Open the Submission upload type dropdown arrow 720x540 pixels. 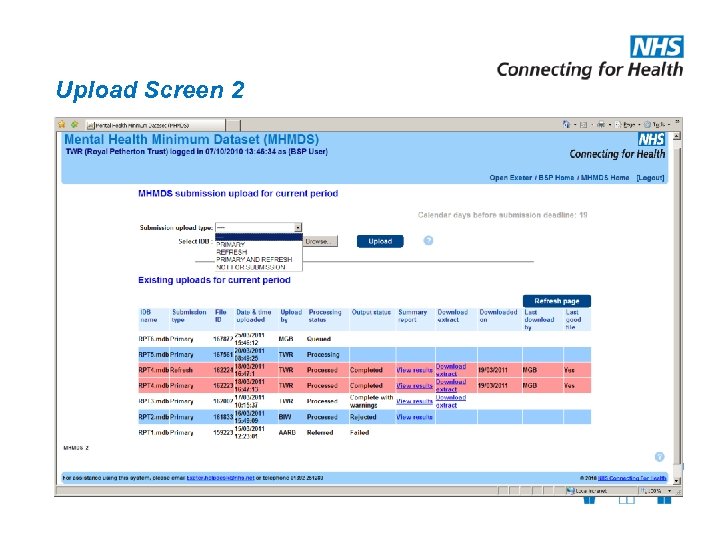[298, 227]
